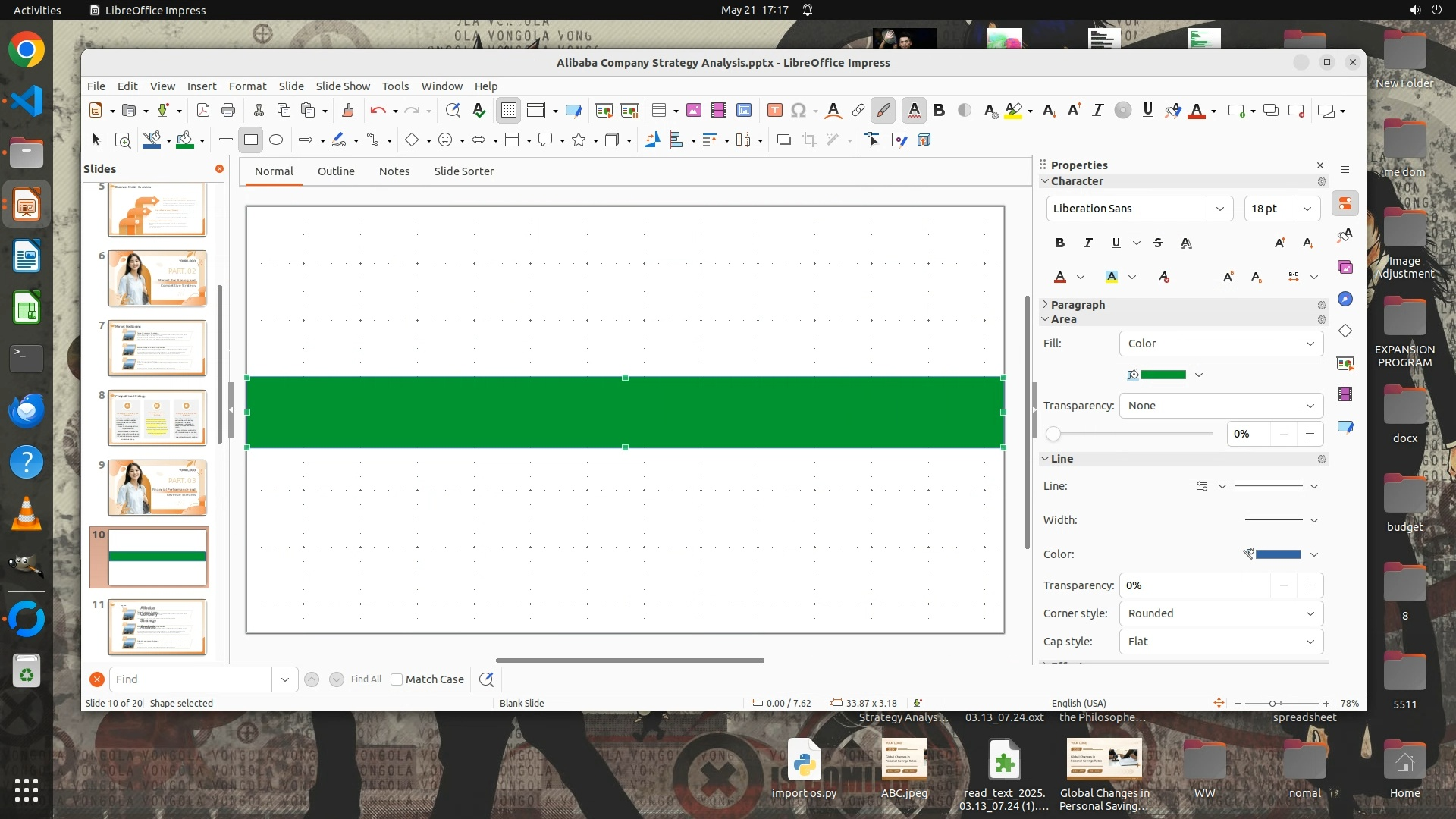
Task: Click the Print toolbar icon
Action: pos(228,111)
